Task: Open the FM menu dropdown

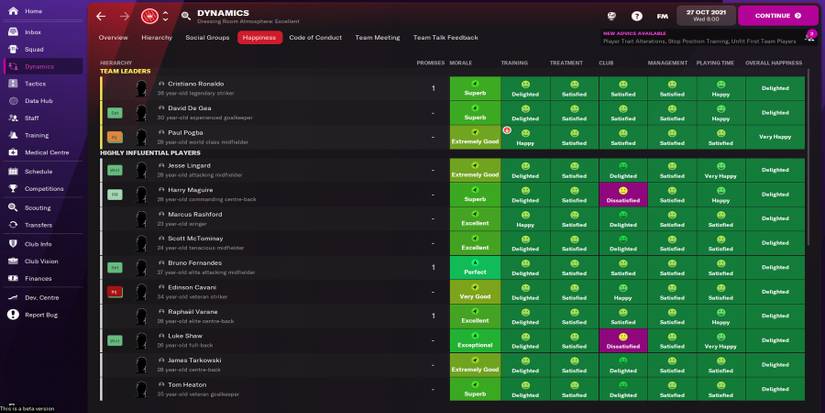Action: click(662, 16)
